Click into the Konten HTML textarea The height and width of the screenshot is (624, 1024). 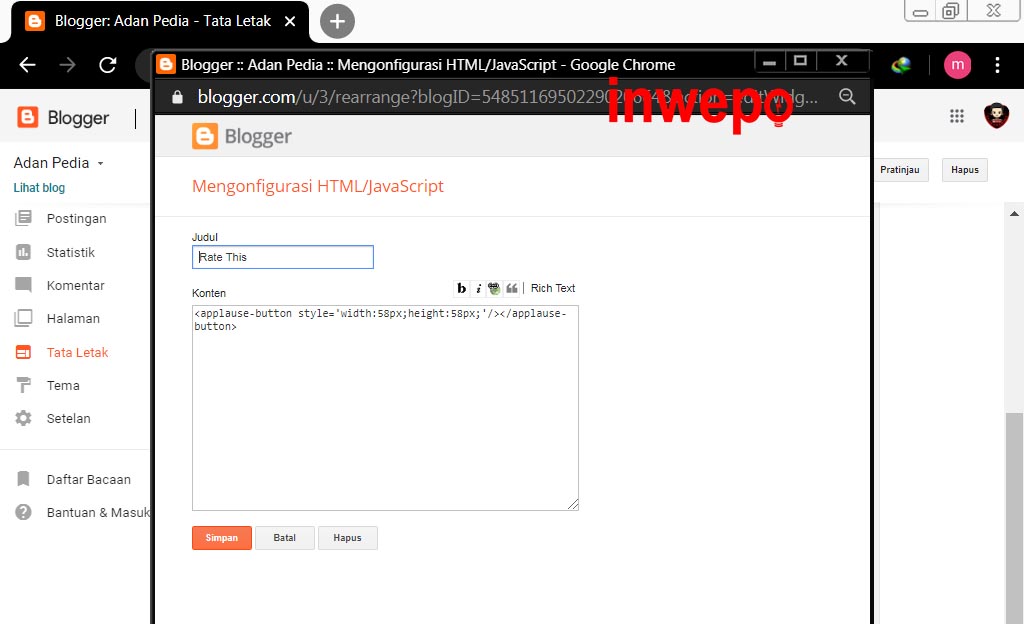[x=385, y=408]
